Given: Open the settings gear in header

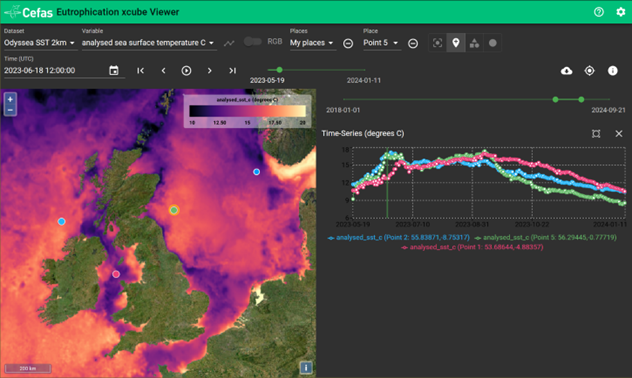Looking at the screenshot, I should pos(621,12).
